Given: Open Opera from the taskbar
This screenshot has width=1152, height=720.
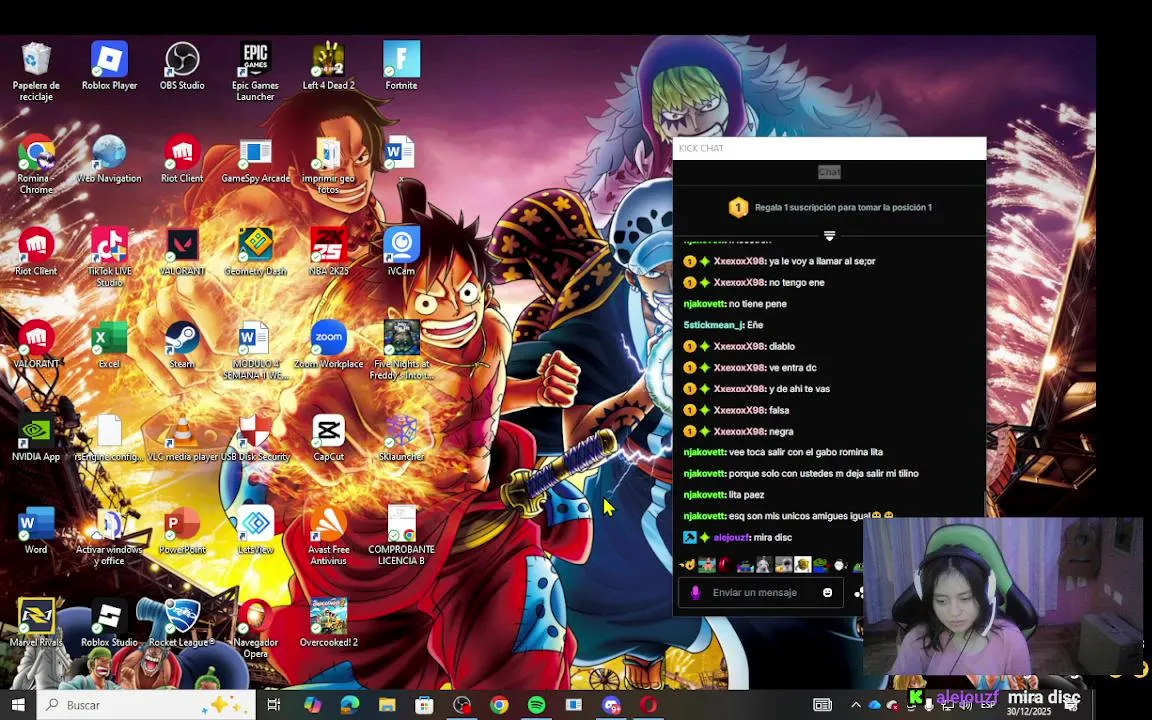Looking at the screenshot, I should [648, 705].
